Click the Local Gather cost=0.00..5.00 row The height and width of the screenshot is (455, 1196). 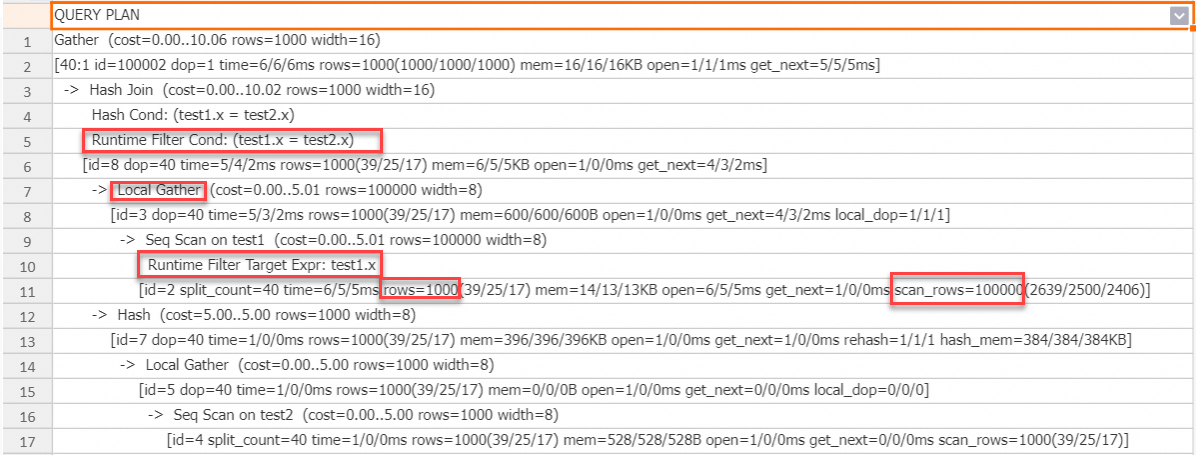click(x=620, y=365)
